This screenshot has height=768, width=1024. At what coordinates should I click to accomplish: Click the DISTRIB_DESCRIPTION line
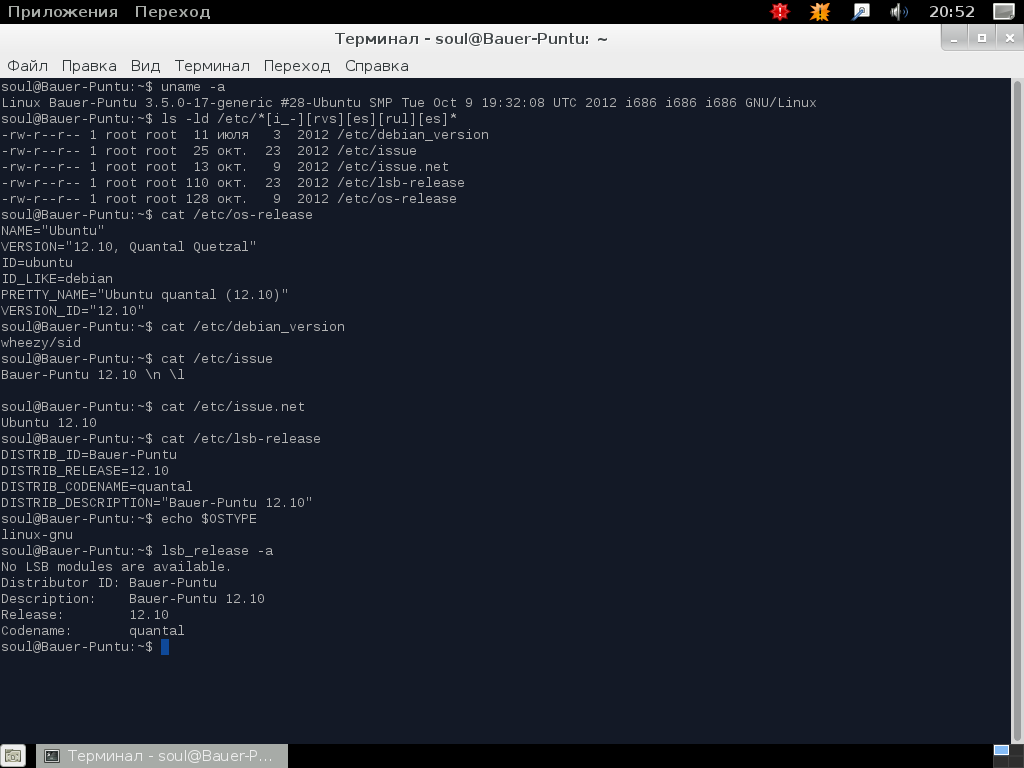pyautogui.click(x=157, y=503)
